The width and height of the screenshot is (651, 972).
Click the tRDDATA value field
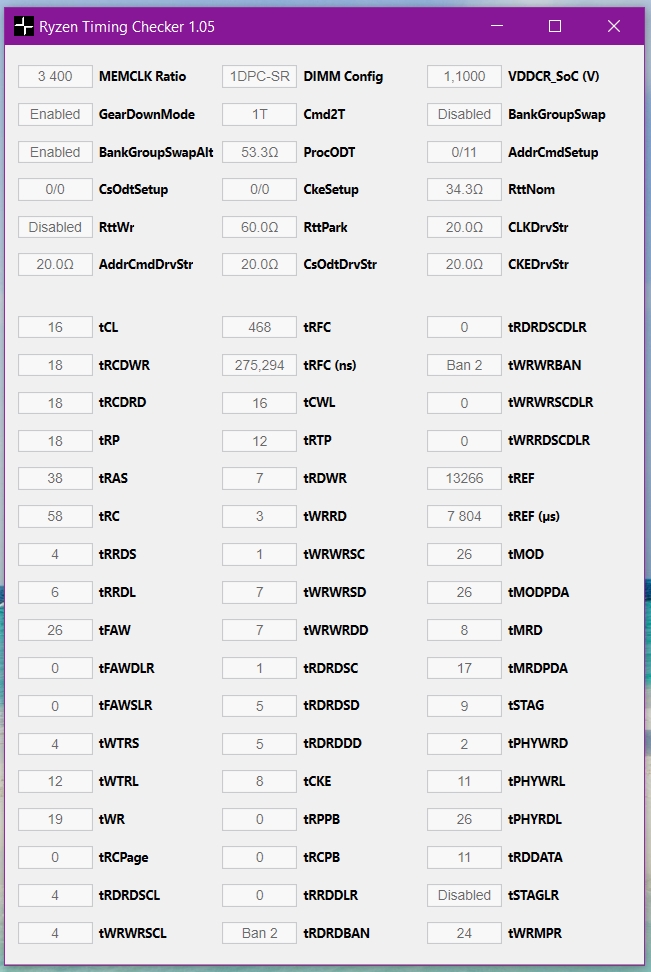tap(464, 857)
